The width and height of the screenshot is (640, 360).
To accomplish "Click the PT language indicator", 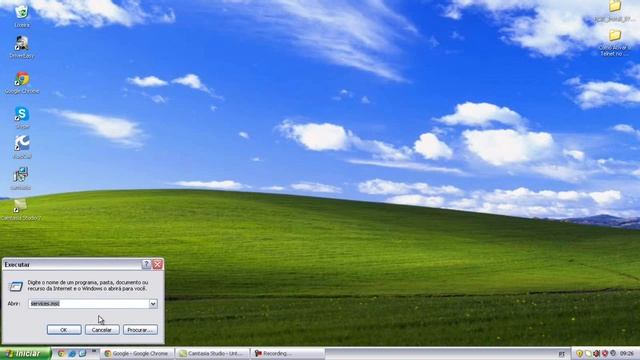I will click(x=562, y=354).
